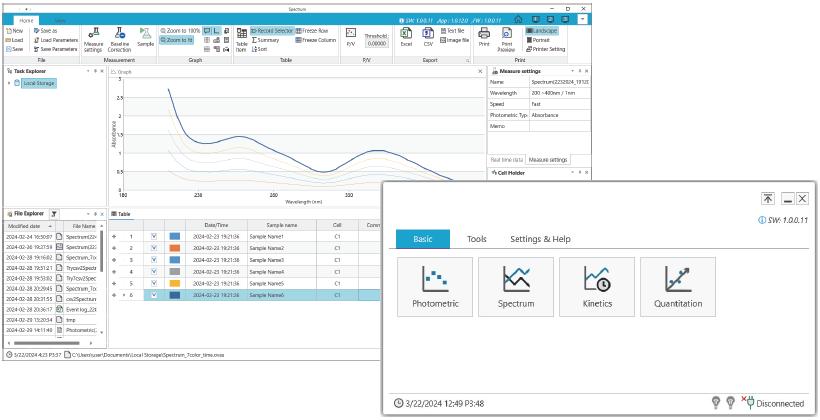Toggle Freeze Row in Table group
Image resolution: width=820 pixels, height=420 pixels.
(x=312, y=31)
